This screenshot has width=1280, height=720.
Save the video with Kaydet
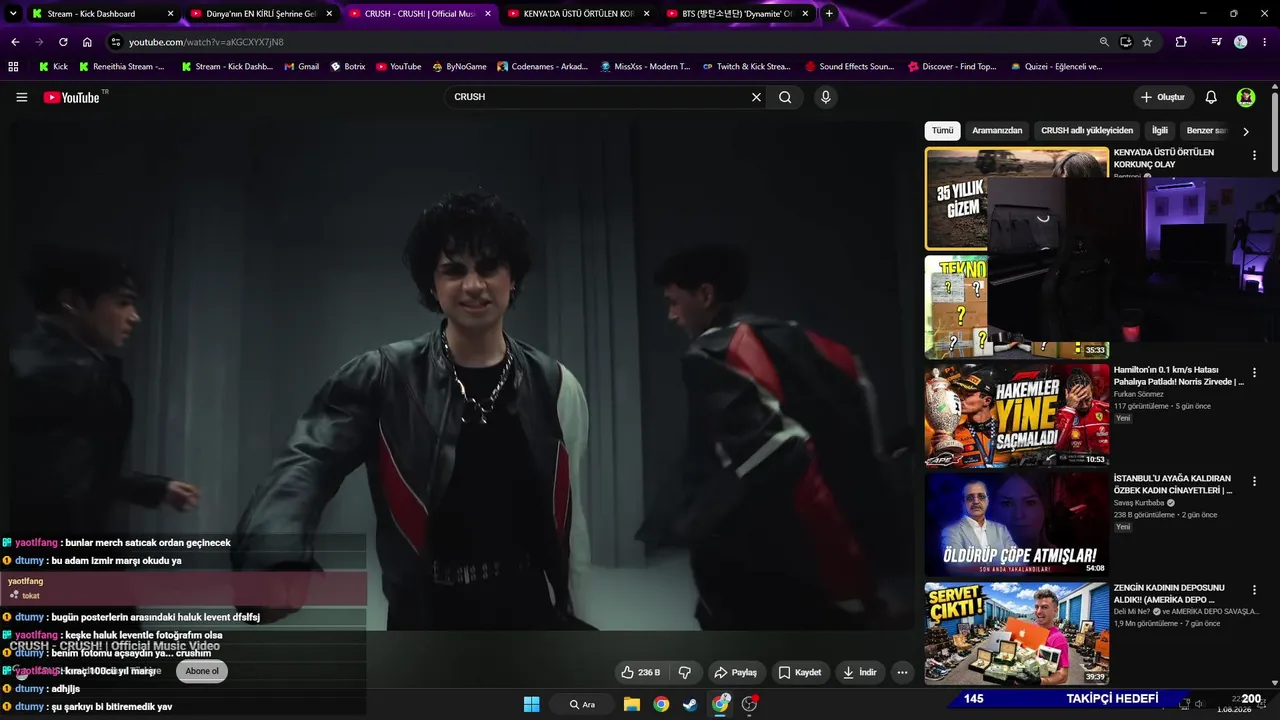coord(800,672)
